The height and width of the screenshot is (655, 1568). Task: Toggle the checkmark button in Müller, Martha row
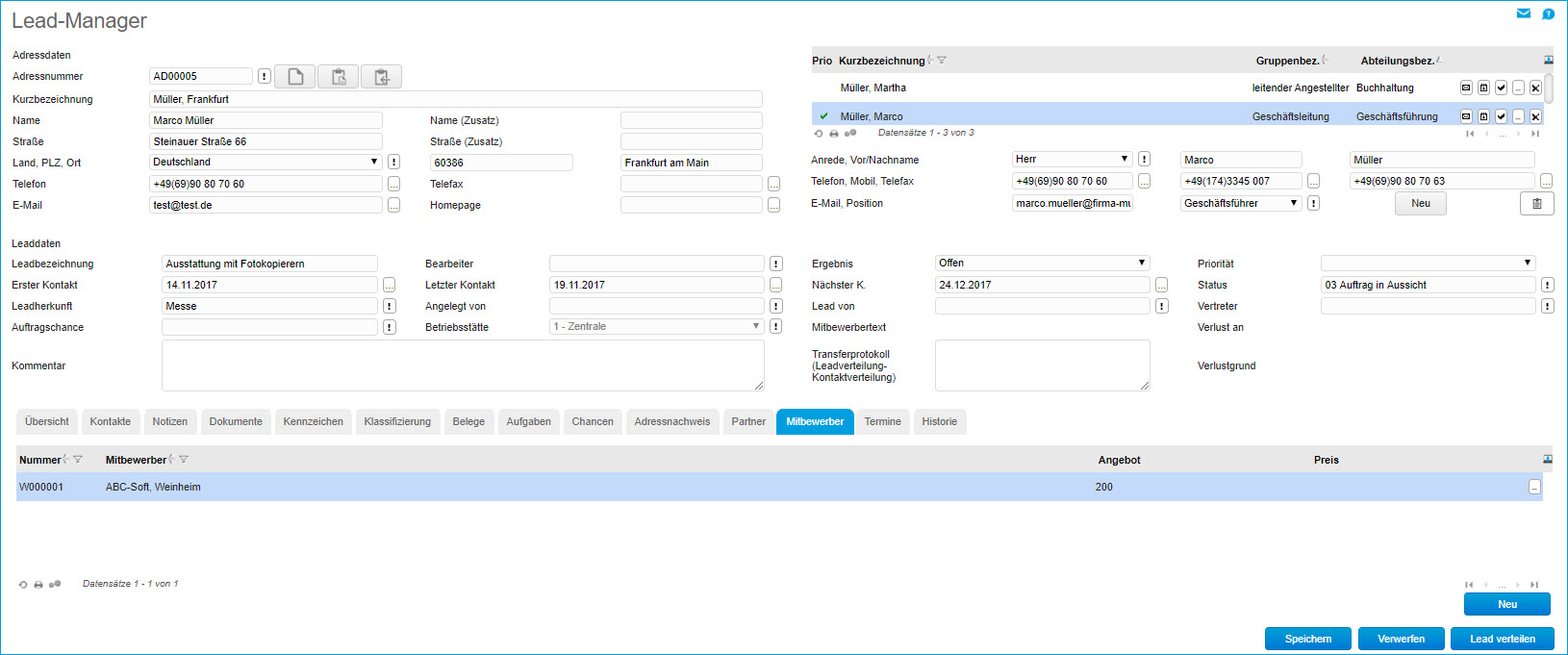pos(1501,88)
